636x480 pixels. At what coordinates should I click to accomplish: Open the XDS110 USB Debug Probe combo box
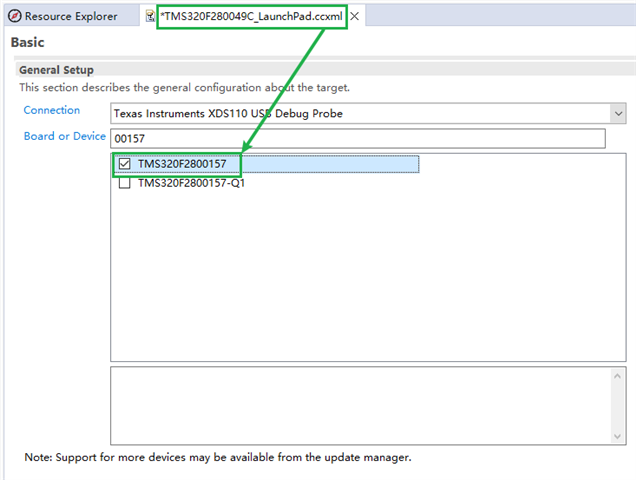pyautogui.click(x=368, y=114)
